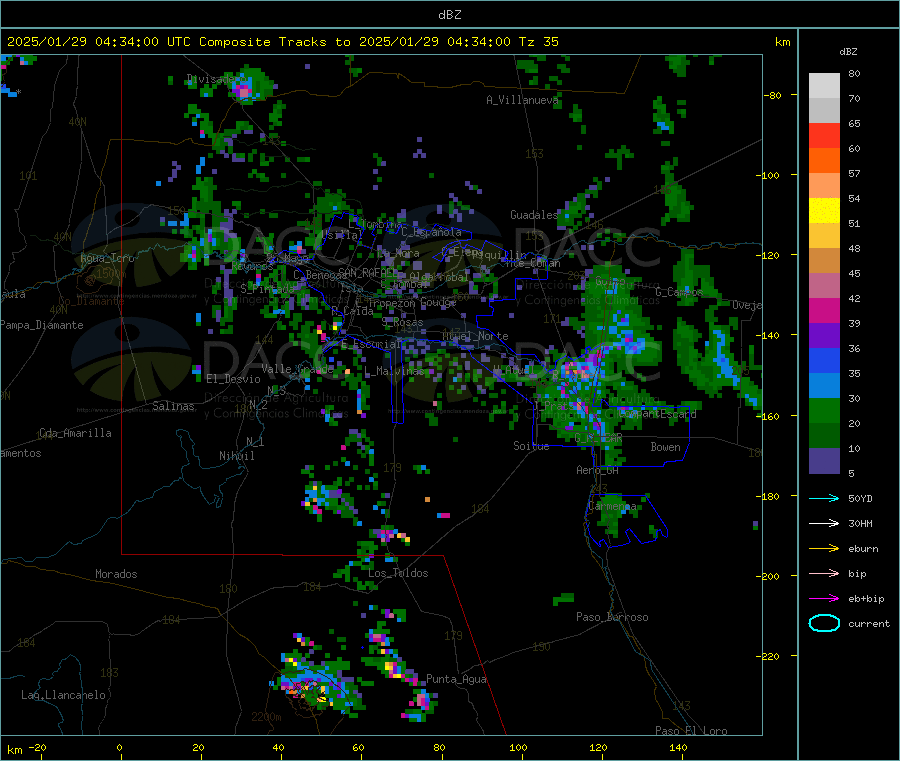The width and height of the screenshot is (900, 761).
Task: Pick the magenta 42 dBZ color swatch
Action: tap(824, 310)
